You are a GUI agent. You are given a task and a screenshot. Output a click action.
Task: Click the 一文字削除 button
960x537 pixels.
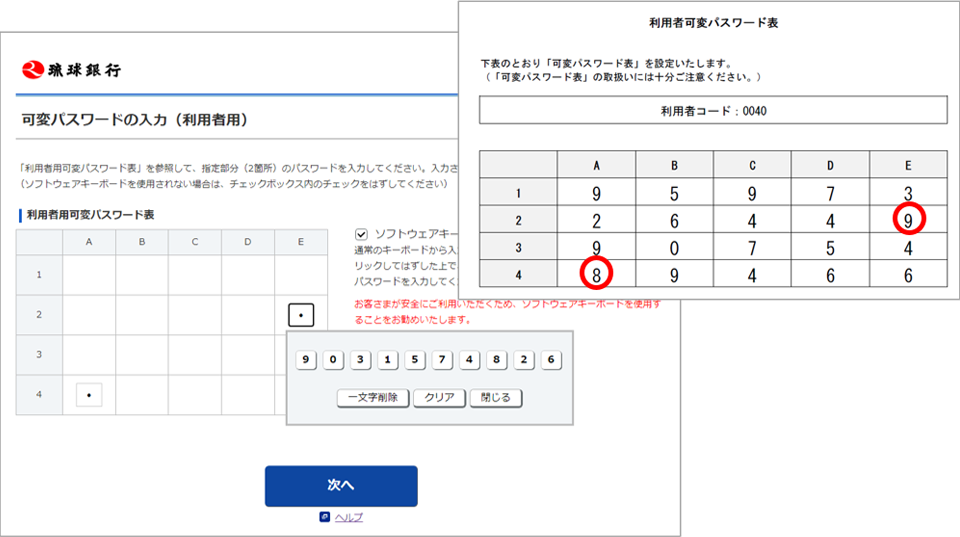click(372, 397)
